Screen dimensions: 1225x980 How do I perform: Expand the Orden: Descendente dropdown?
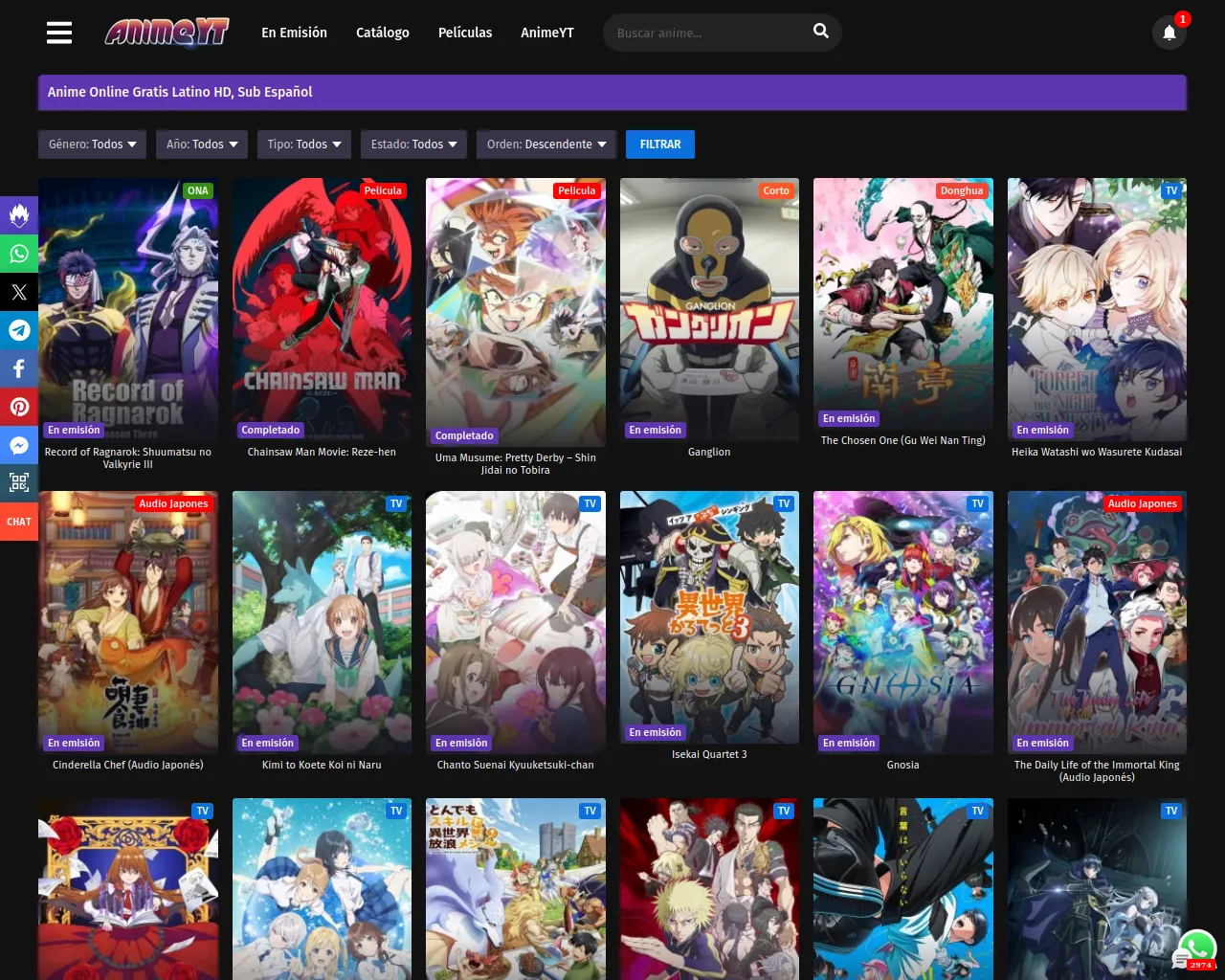(x=546, y=145)
